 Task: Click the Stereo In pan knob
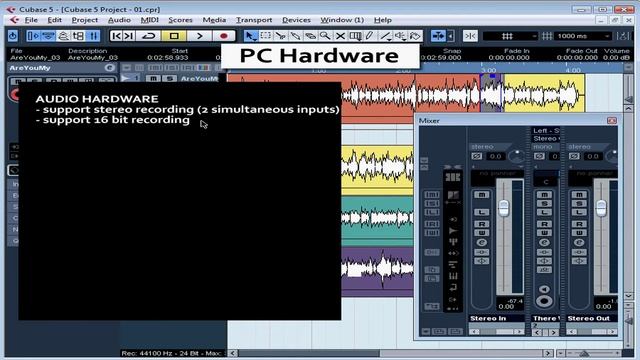pos(517,156)
